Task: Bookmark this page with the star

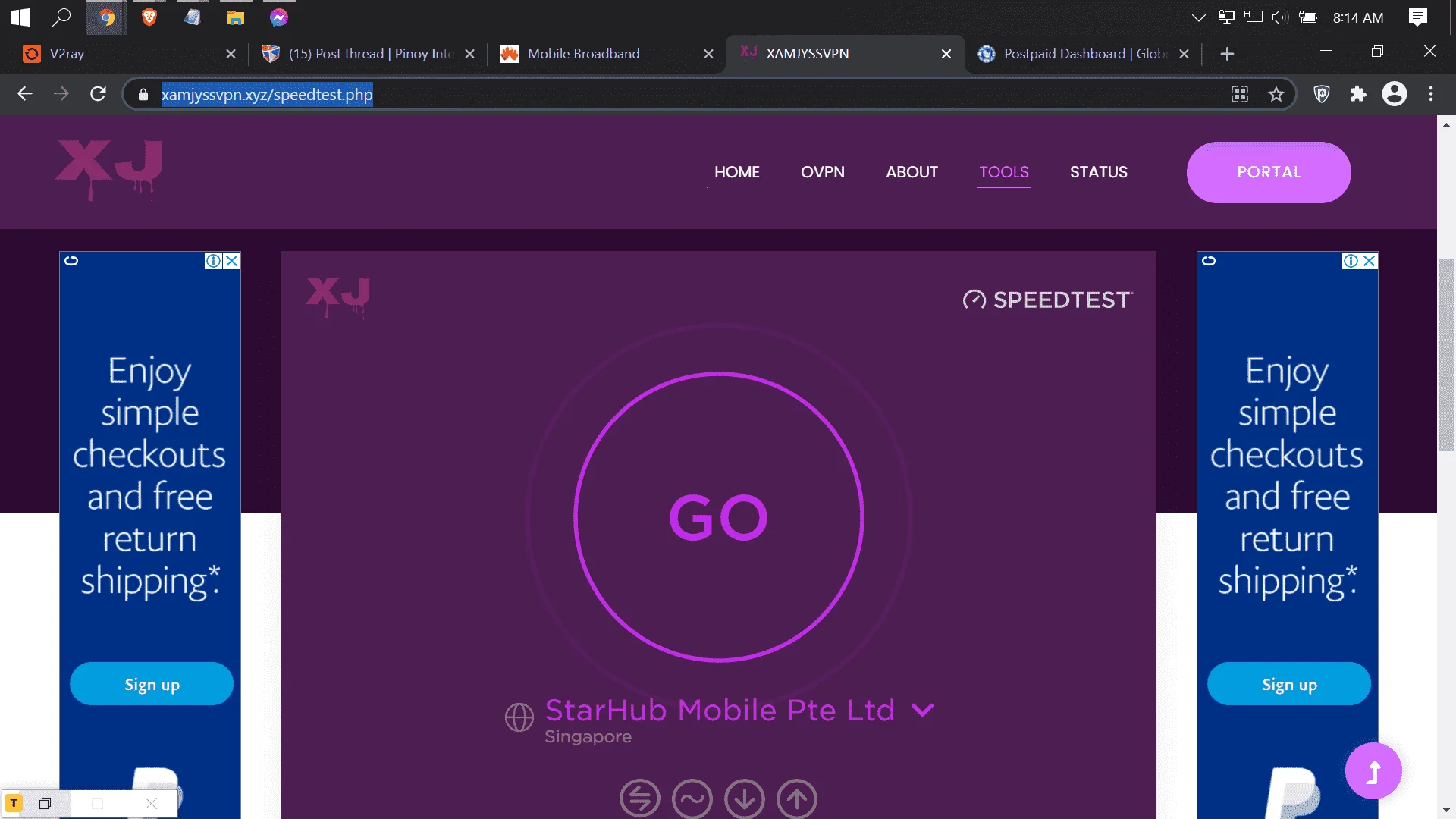Action: pos(1276,94)
